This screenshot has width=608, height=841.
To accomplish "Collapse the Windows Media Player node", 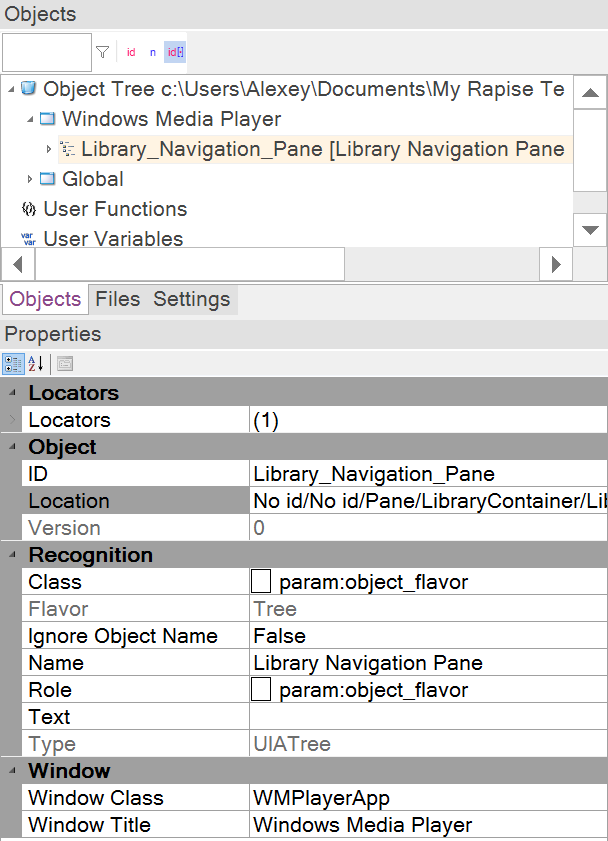I will point(30,119).
